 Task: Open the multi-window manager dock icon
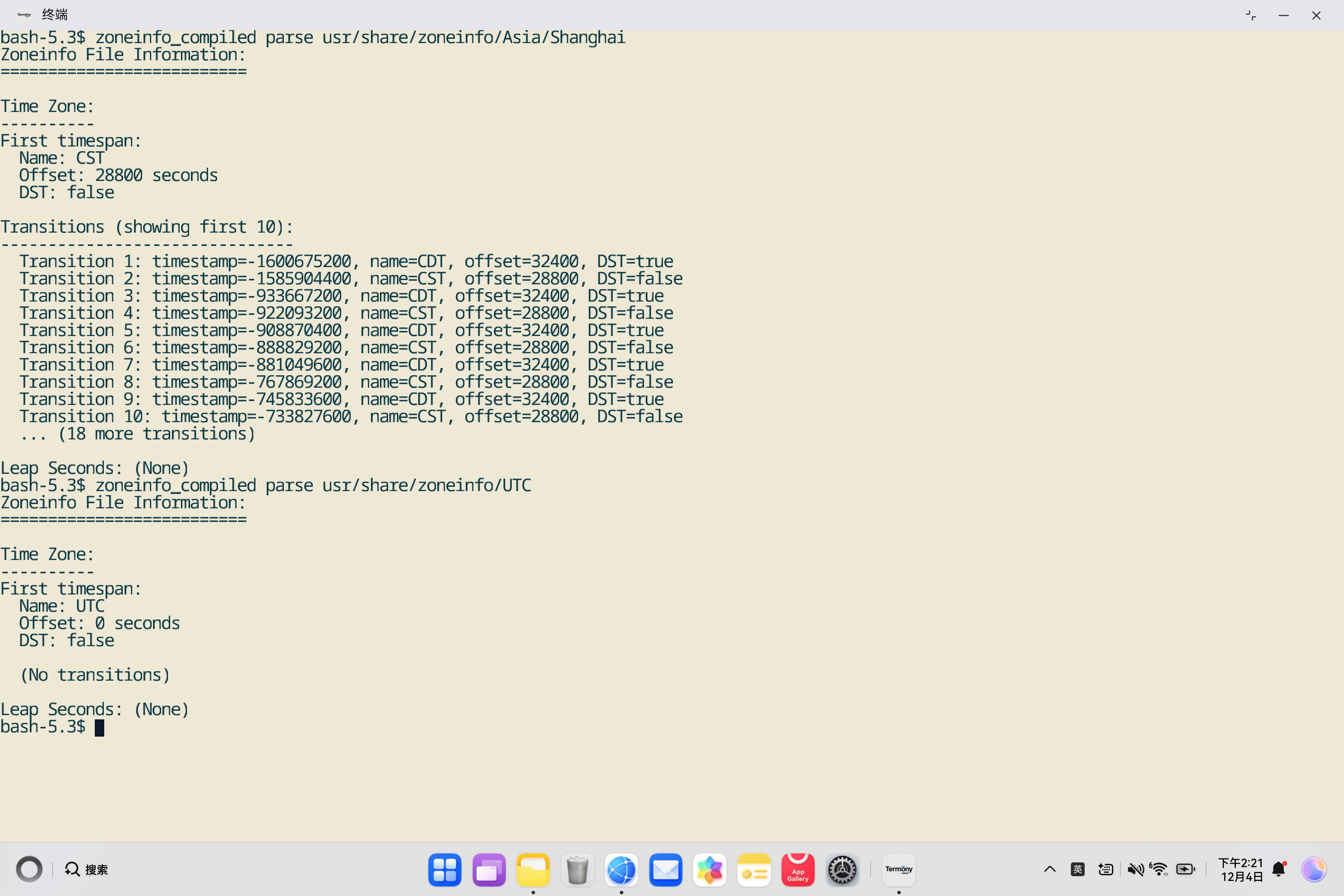point(489,870)
